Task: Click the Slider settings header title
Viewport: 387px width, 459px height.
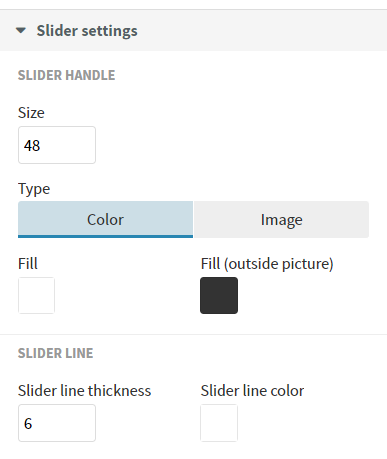Action: pyautogui.click(x=87, y=31)
